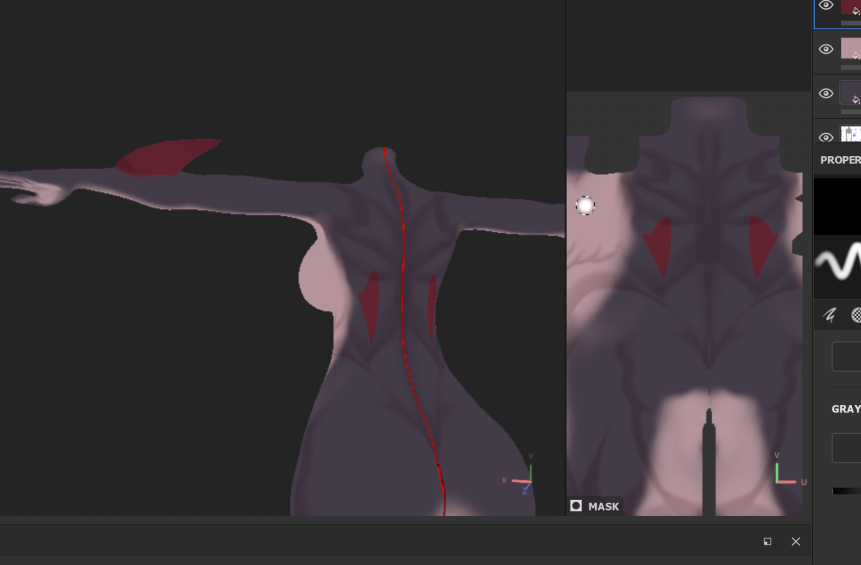Toggle visibility of the pink layer
Screen dimensions: 861x565
click(826, 49)
